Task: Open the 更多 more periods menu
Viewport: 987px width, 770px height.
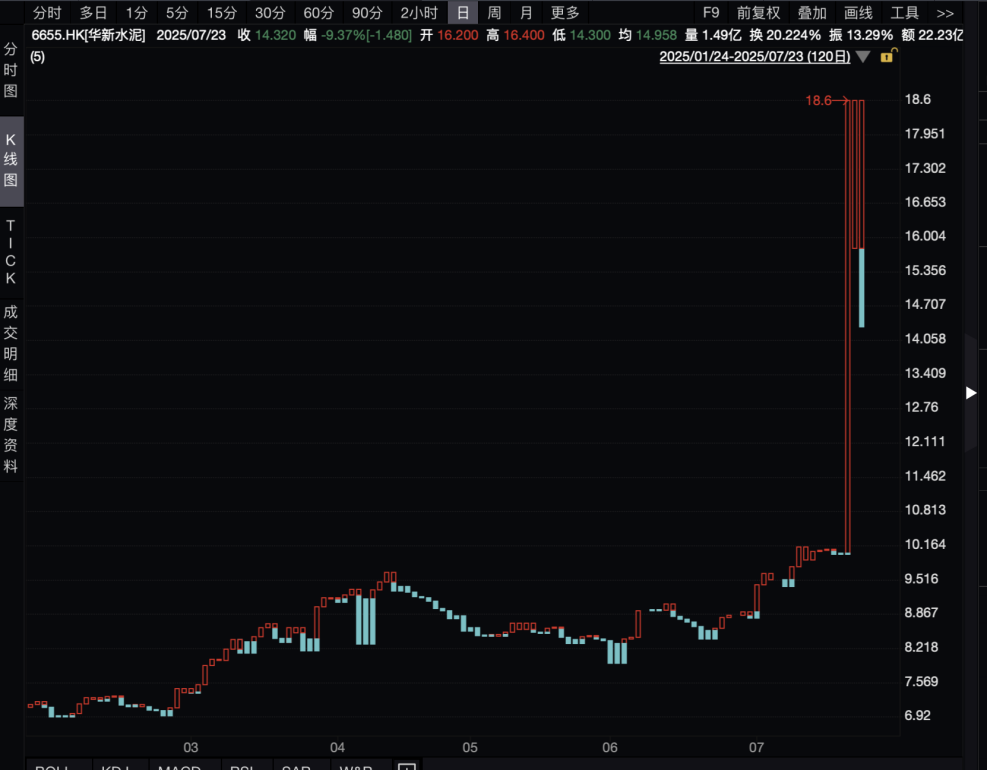Action: pyautogui.click(x=565, y=13)
